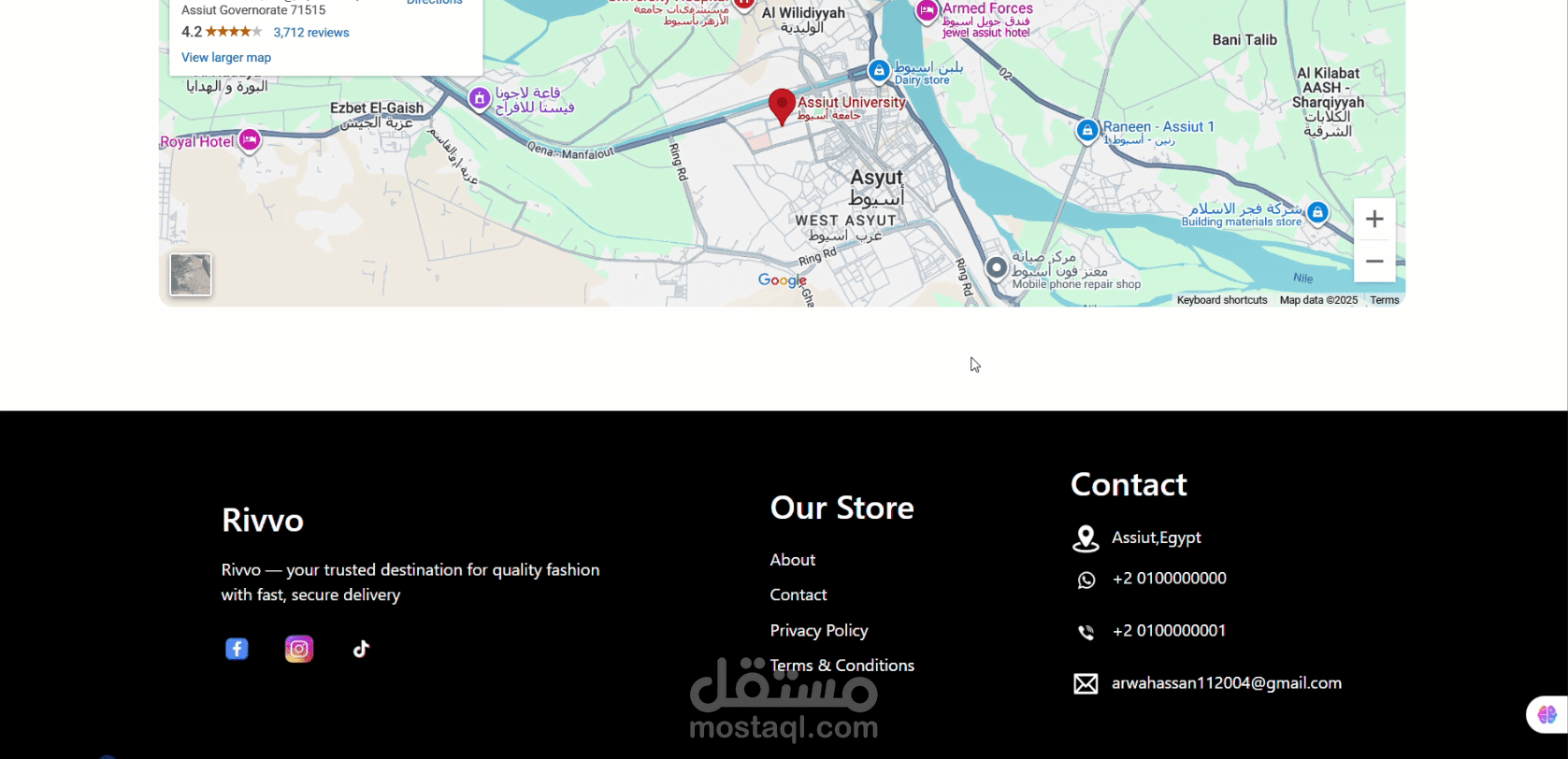The image size is (1568, 759).
Task: Click the WhatsApp icon in Contact
Action: pos(1086,580)
